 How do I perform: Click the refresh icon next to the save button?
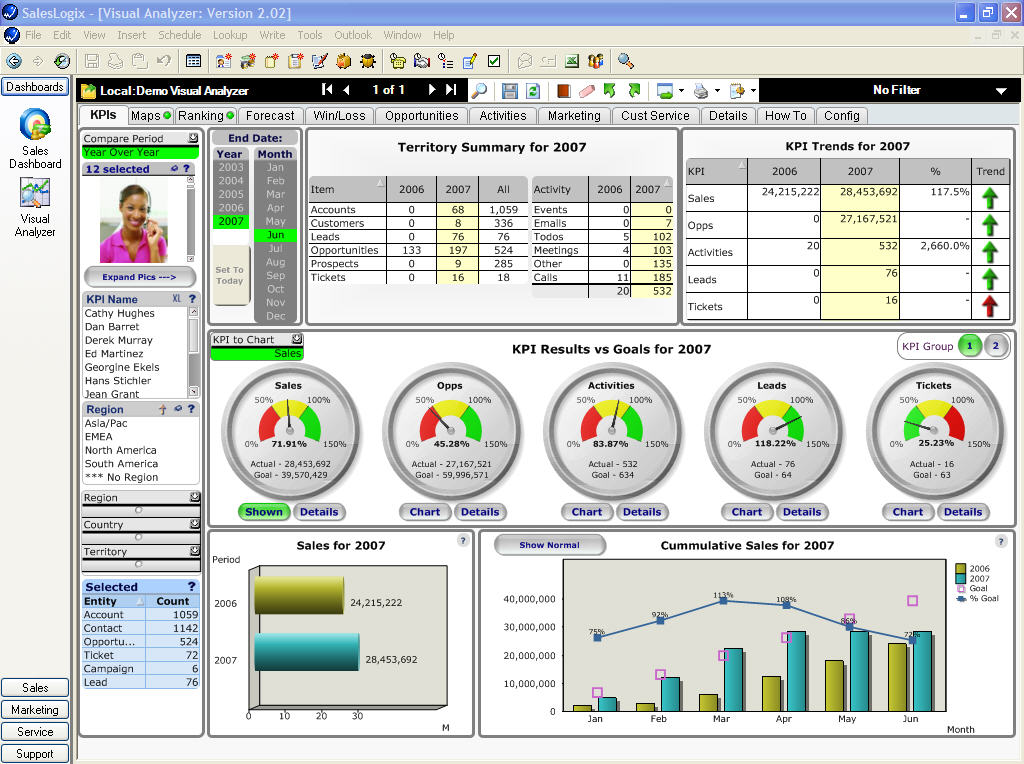(533, 90)
